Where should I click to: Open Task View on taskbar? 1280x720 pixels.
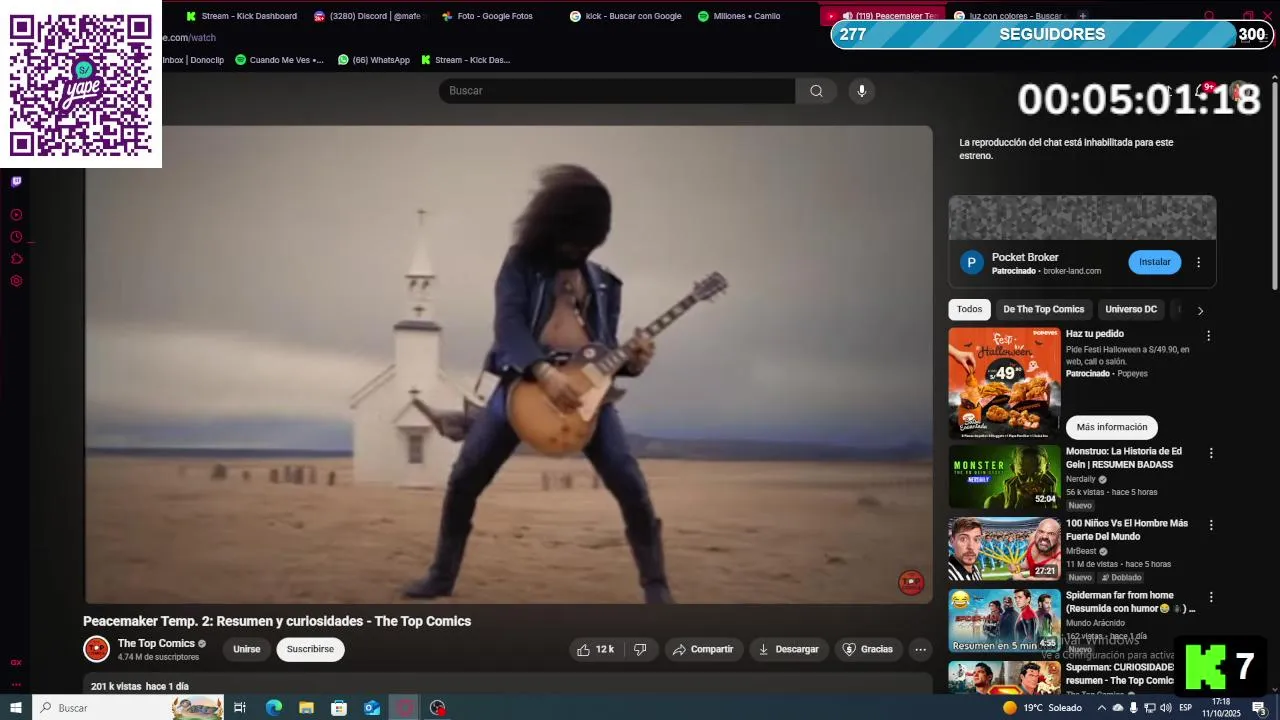(240, 708)
